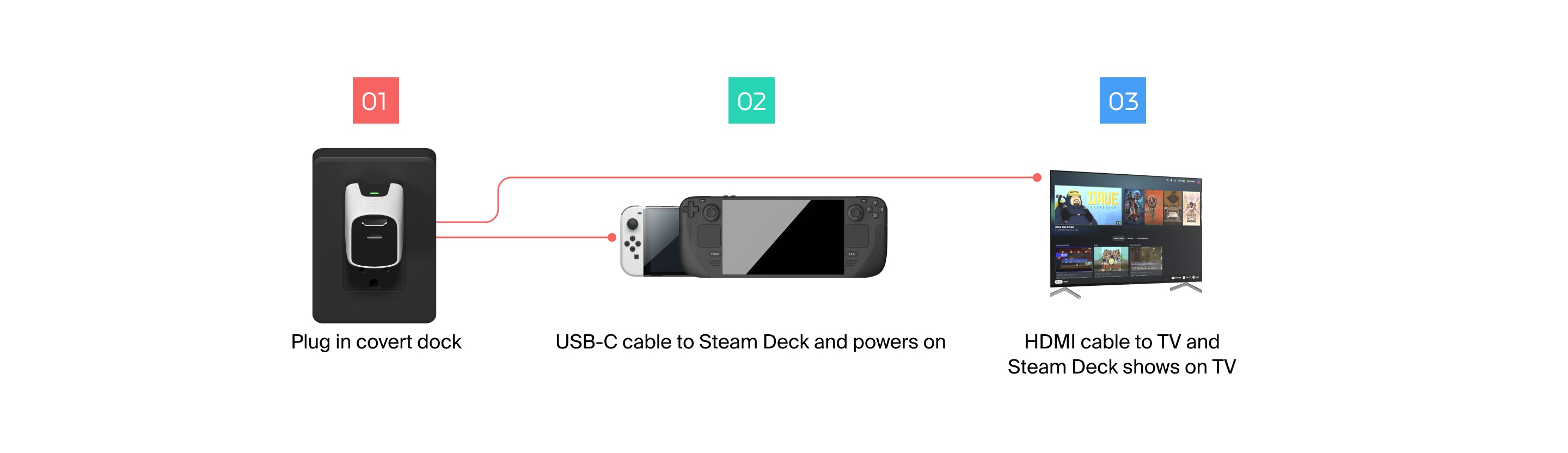Click the Steam Deck handheld image
This screenshot has height=453, width=1568.
pos(783,236)
